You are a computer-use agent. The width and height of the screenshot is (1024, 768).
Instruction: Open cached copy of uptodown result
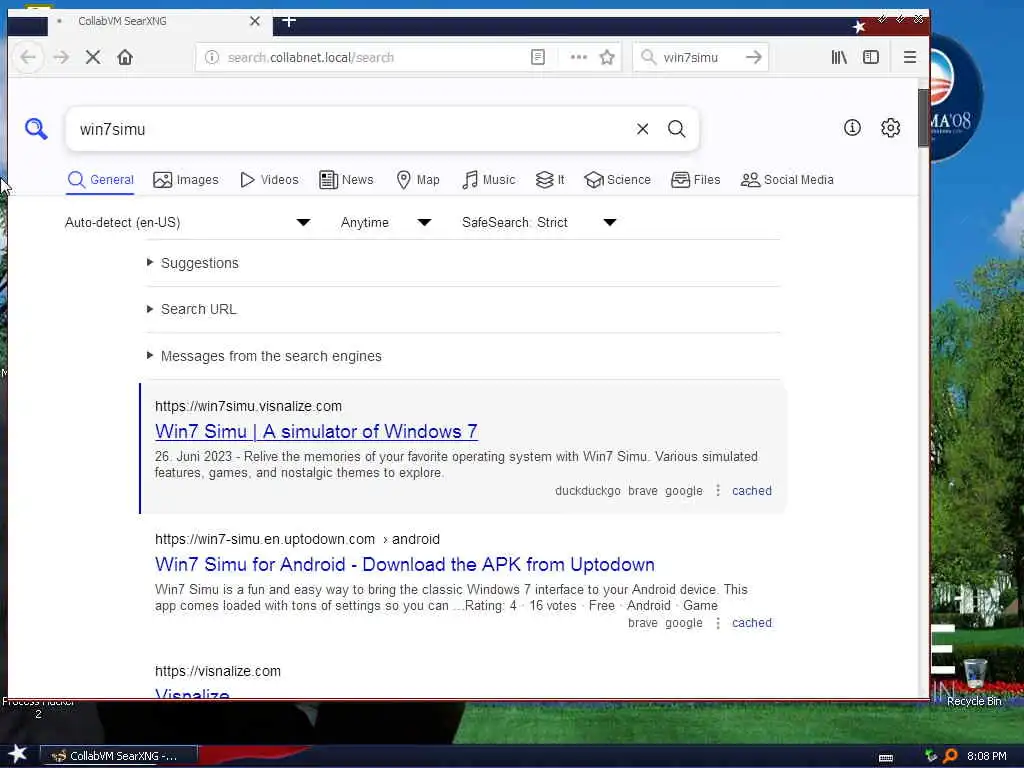(752, 623)
